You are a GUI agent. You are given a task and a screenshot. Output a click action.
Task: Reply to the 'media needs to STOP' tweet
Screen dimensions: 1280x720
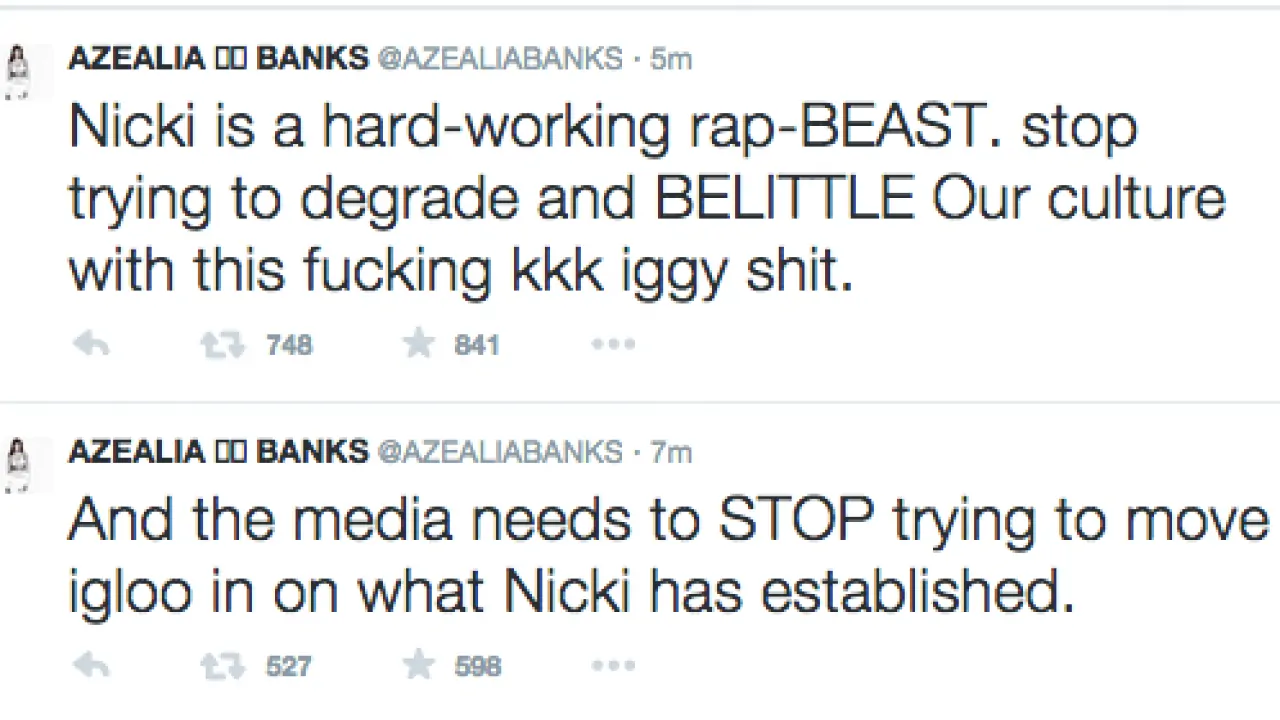pyautogui.click(x=92, y=666)
